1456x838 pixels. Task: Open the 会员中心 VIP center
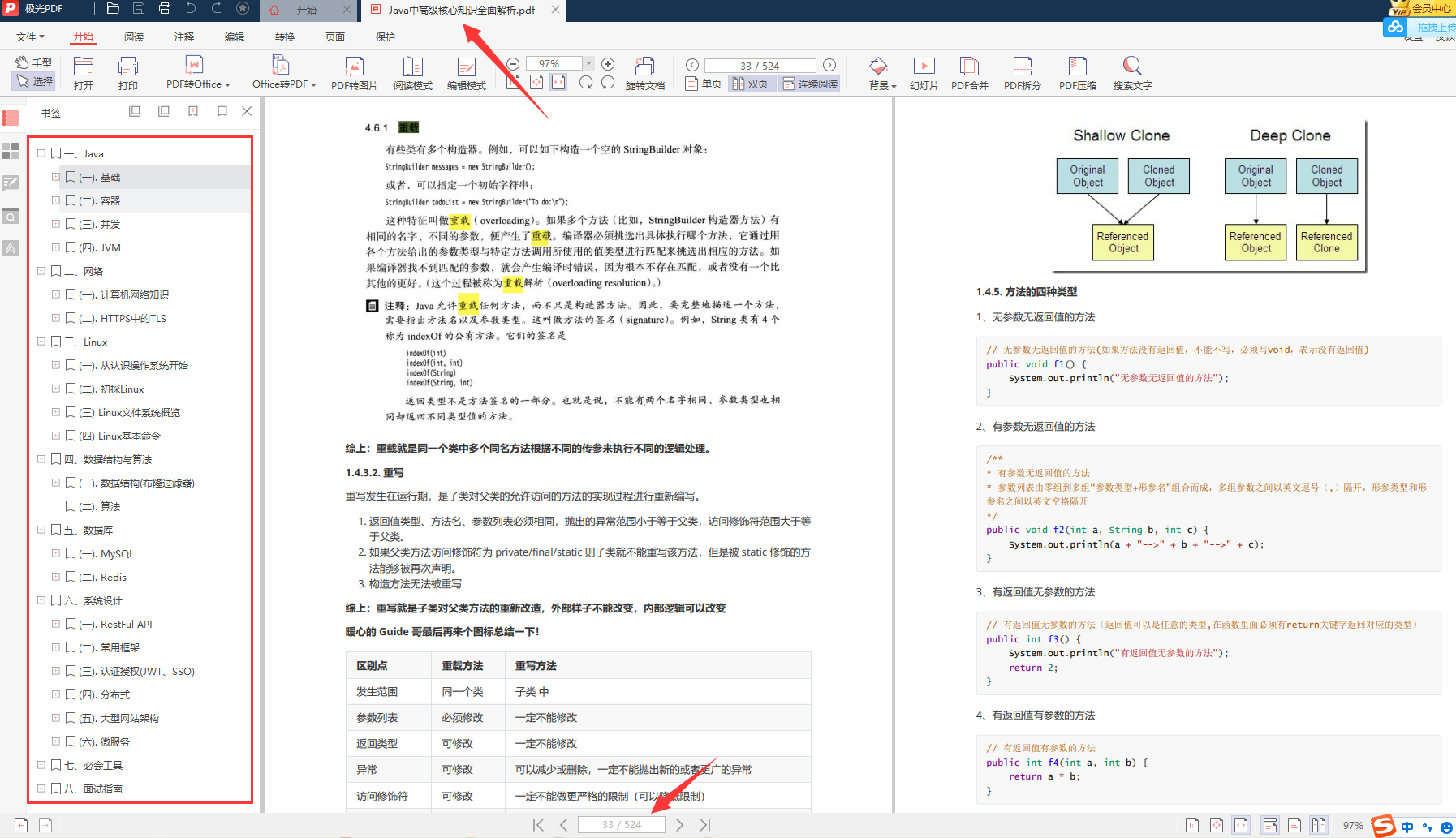pos(1422,9)
